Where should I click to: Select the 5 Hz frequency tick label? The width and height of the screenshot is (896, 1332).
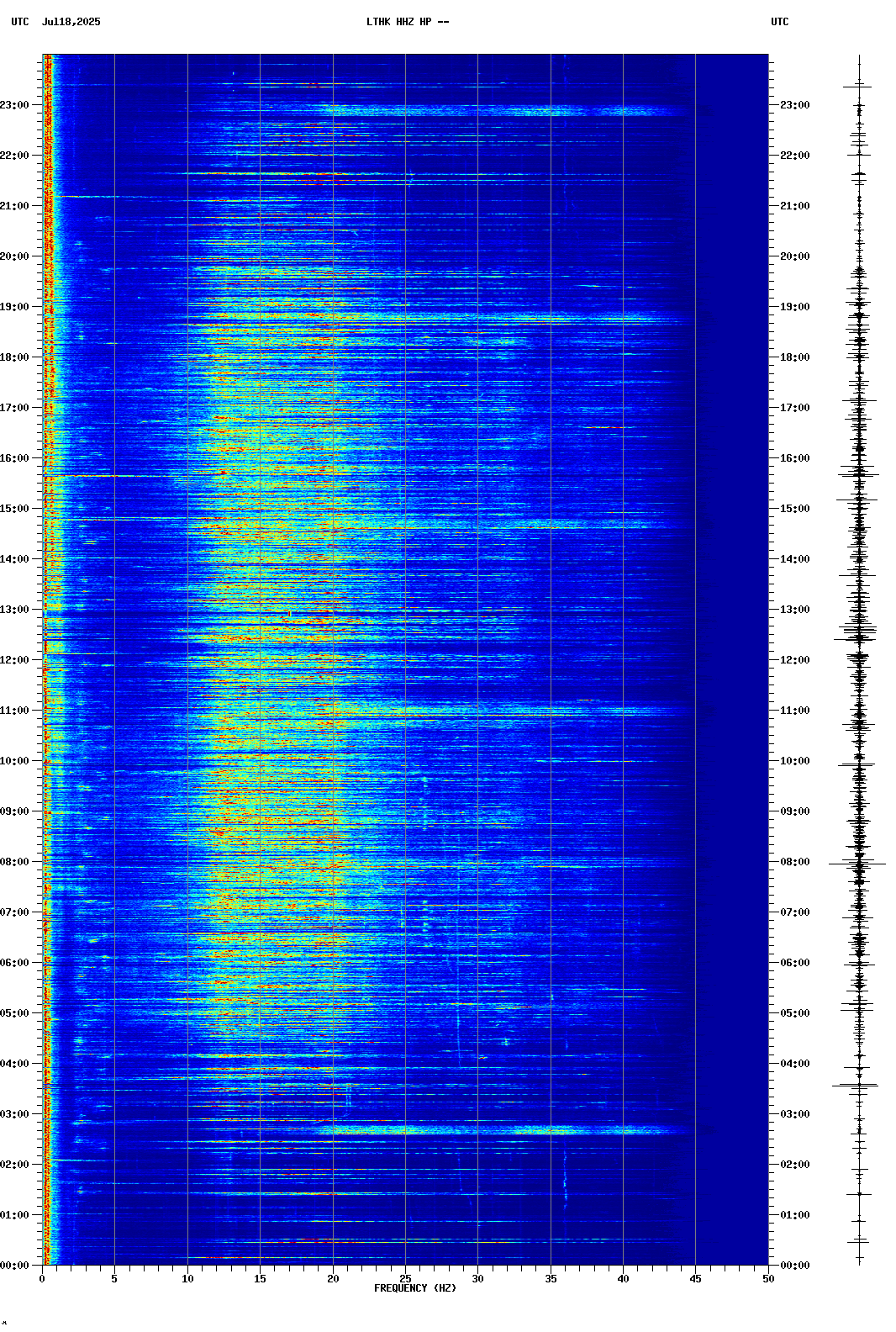pos(114,1279)
